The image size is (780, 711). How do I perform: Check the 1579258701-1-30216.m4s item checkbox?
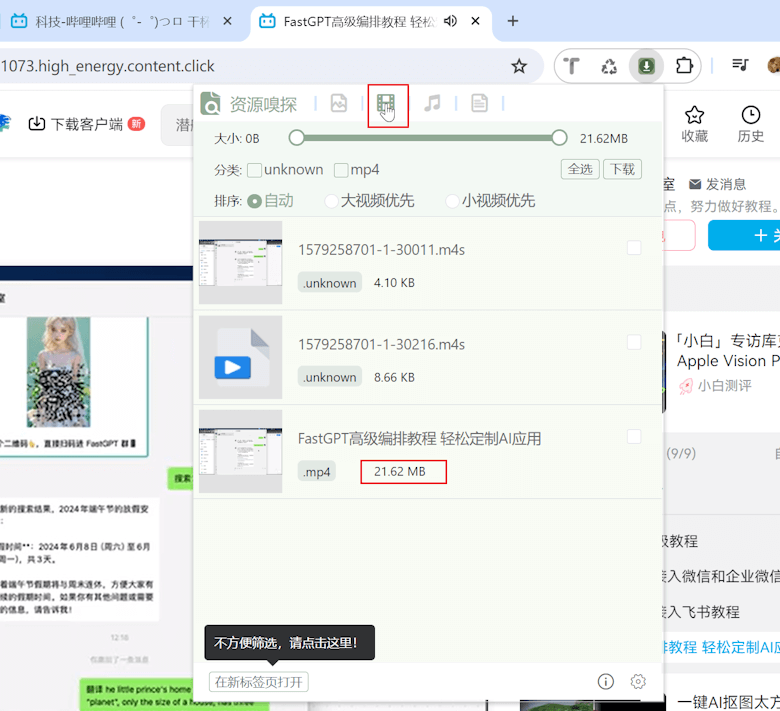point(634,342)
